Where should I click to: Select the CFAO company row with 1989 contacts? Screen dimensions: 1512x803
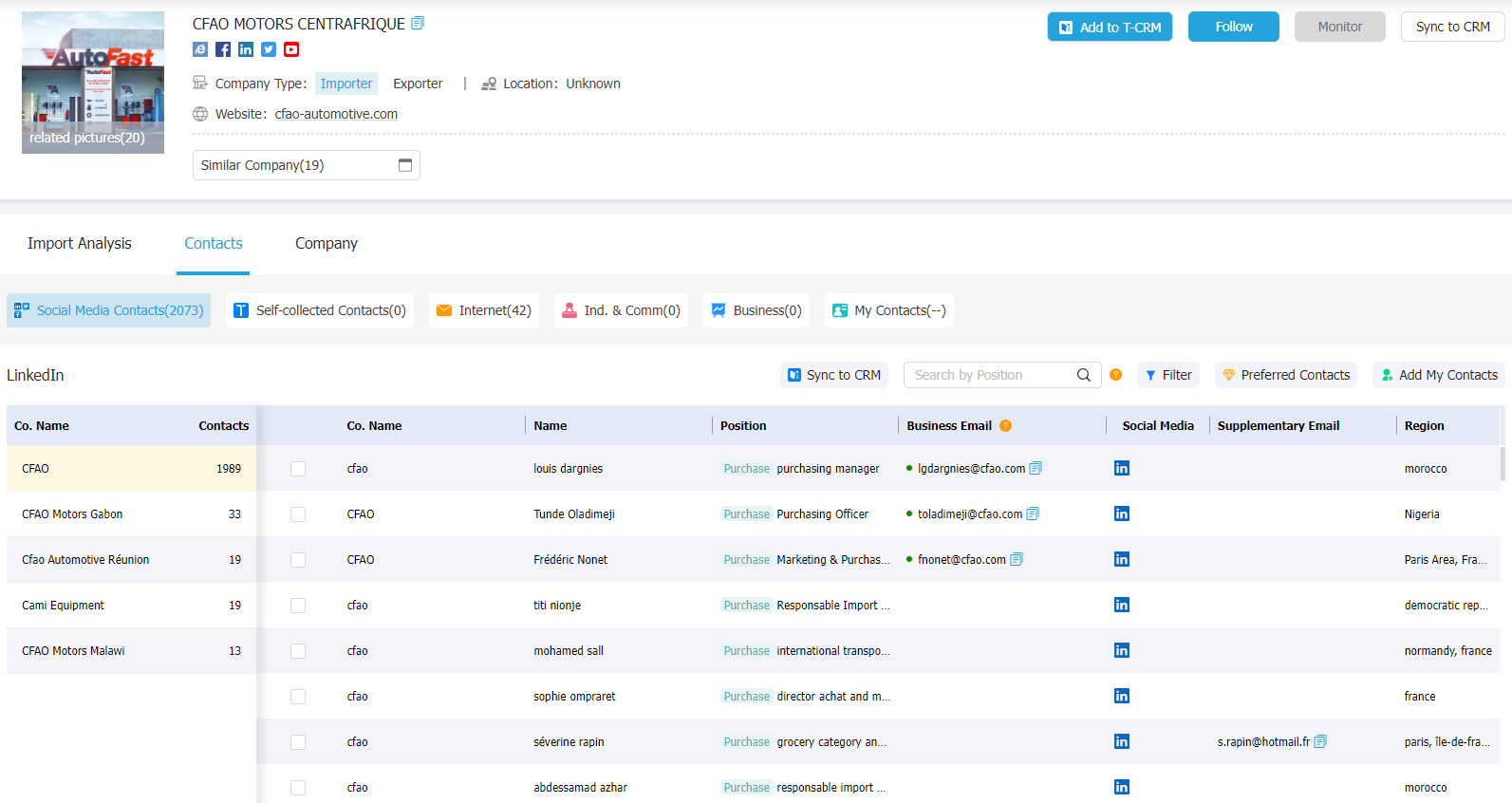click(x=131, y=469)
